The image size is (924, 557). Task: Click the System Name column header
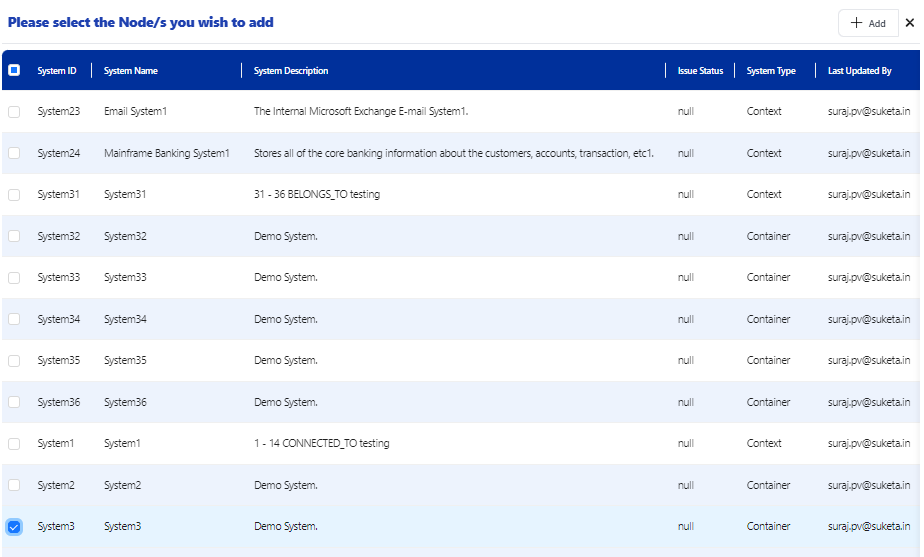coord(131,71)
